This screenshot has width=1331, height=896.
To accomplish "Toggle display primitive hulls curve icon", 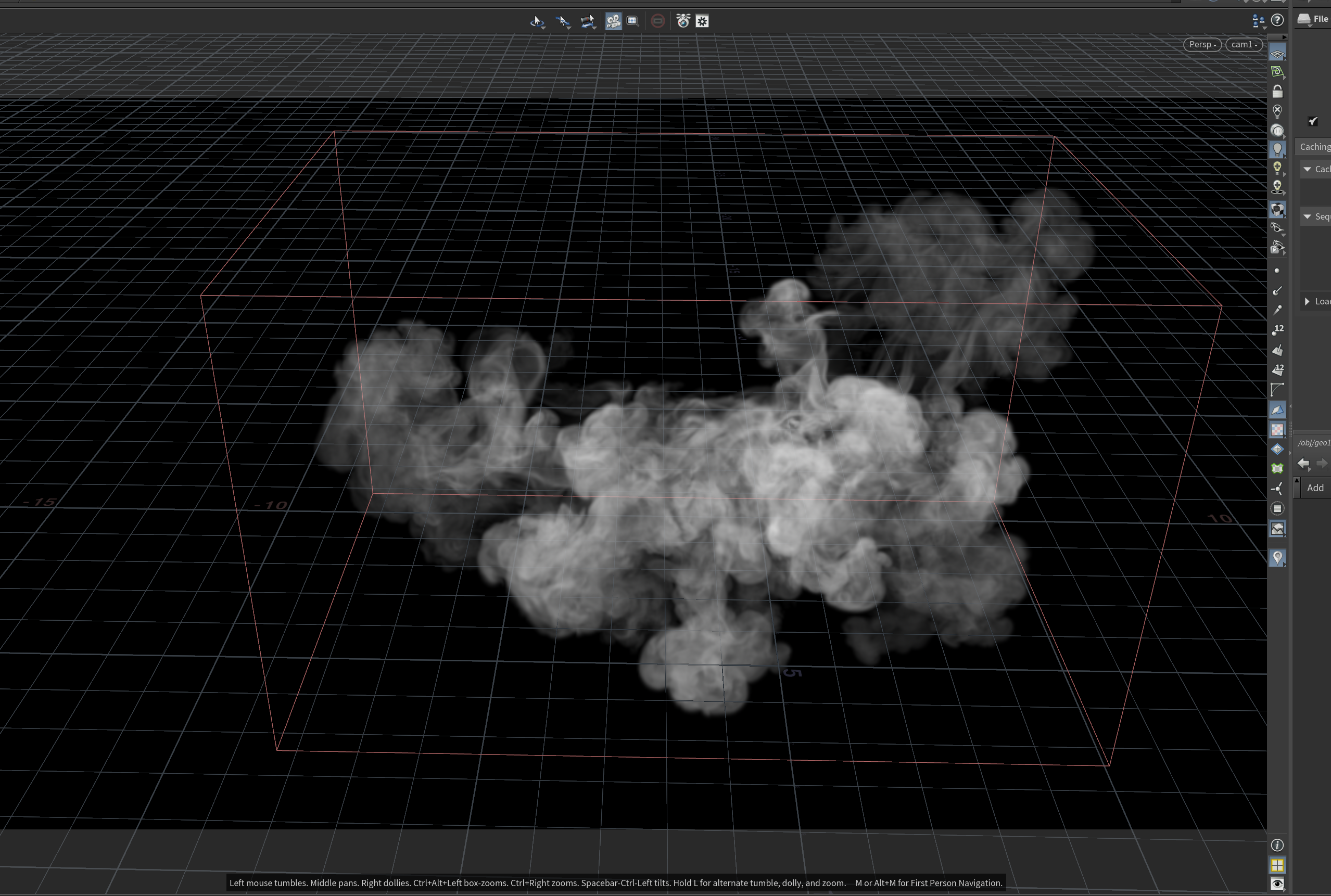I will coord(1277,390).
